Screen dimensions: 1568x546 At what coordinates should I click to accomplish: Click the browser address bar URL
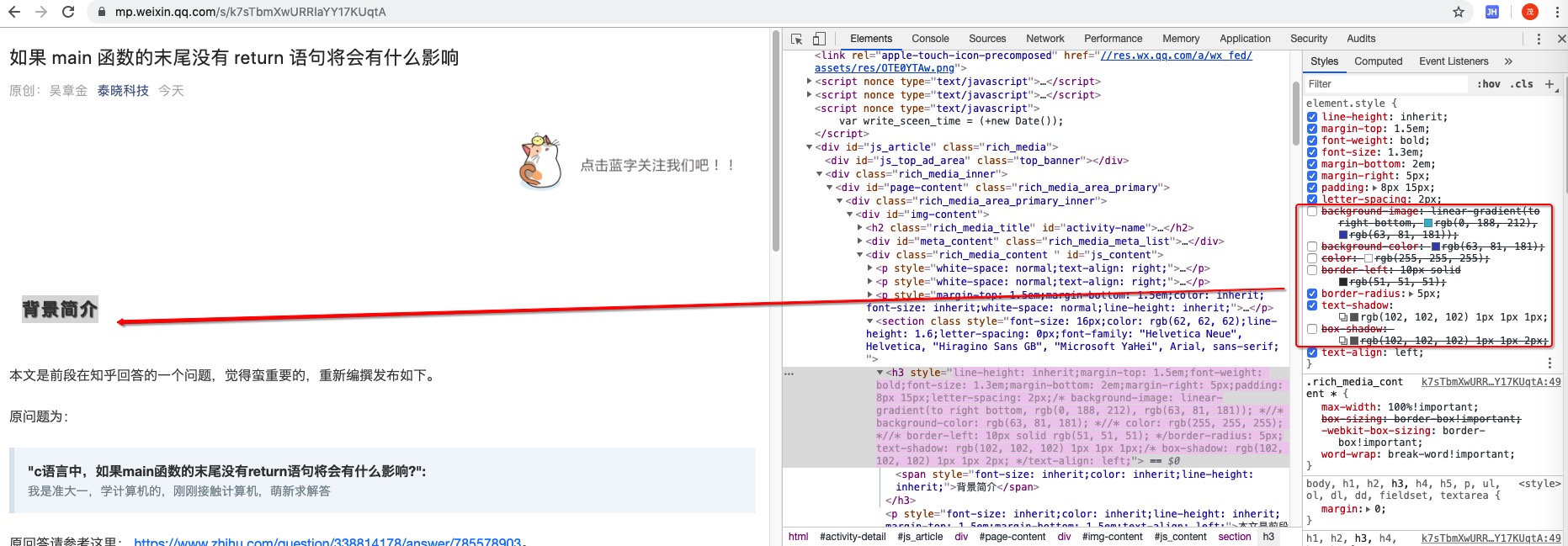click(x=251, y=12)
